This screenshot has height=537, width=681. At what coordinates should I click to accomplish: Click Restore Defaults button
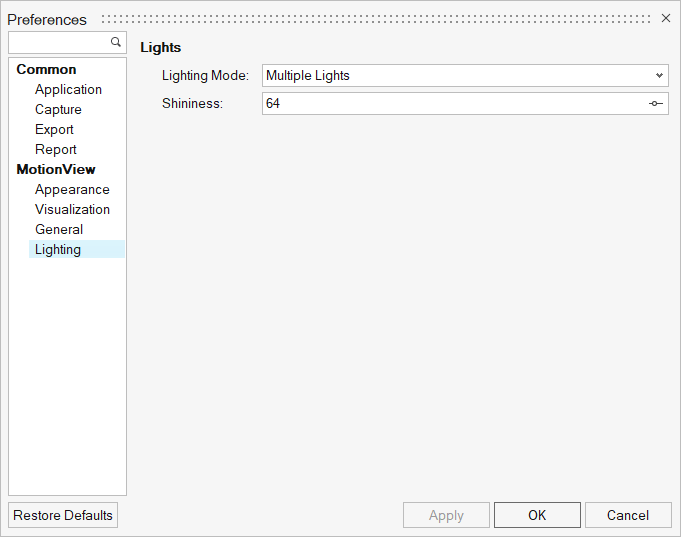[x=63, y=515]
